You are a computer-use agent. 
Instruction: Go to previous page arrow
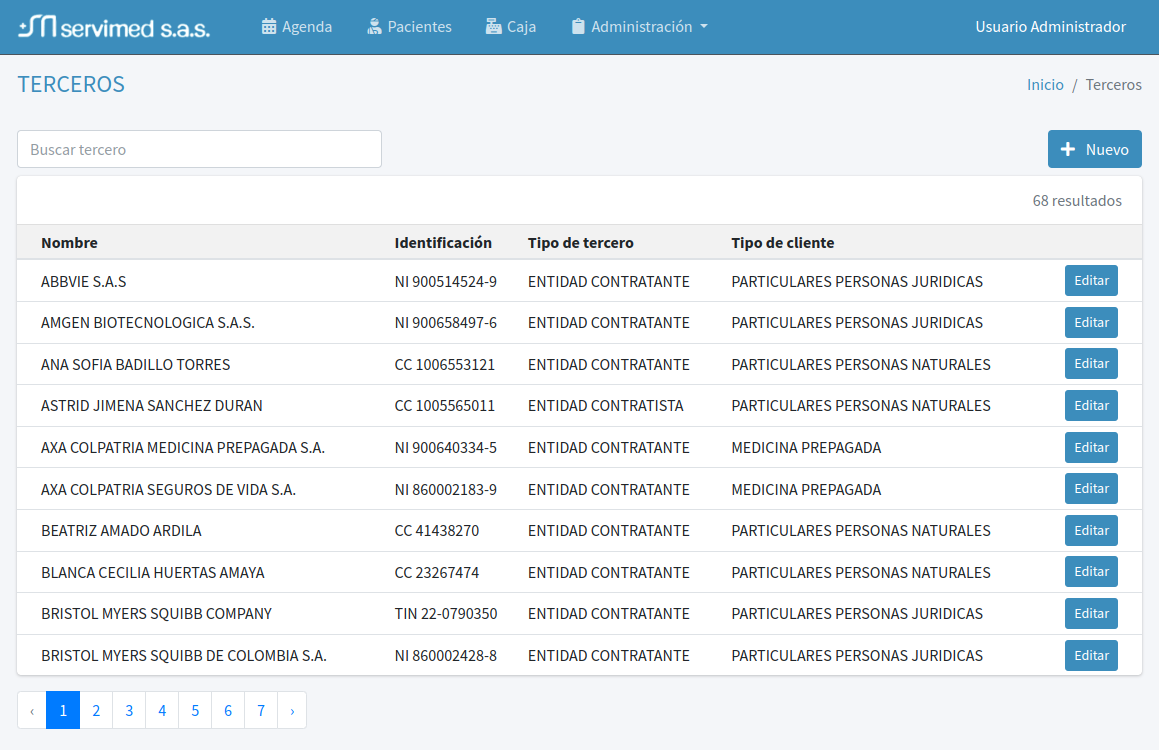click(32, 711)
